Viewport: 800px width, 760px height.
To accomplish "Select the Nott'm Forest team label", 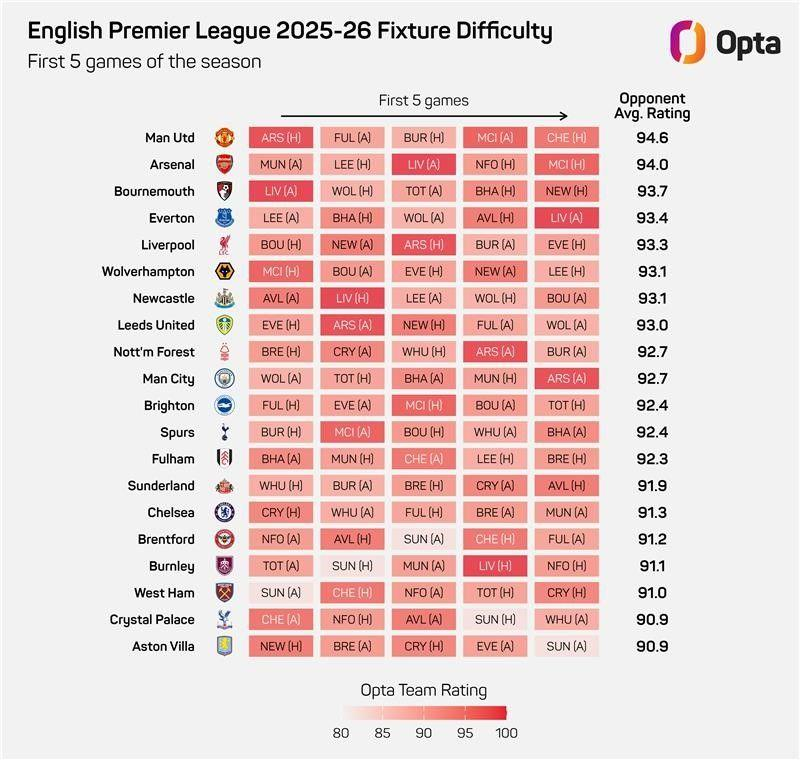I will click(154, 352).
